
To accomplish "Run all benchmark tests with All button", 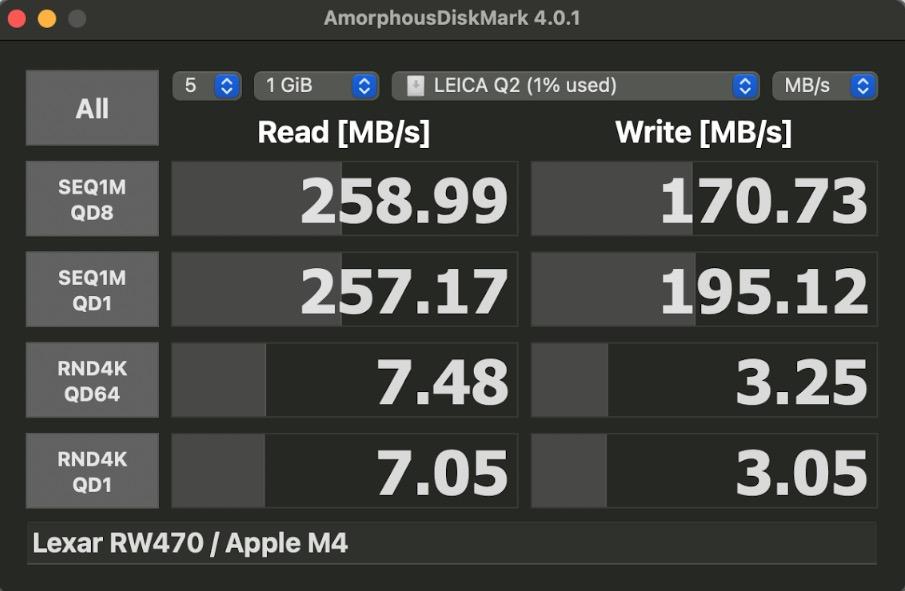I will point(92,108).
